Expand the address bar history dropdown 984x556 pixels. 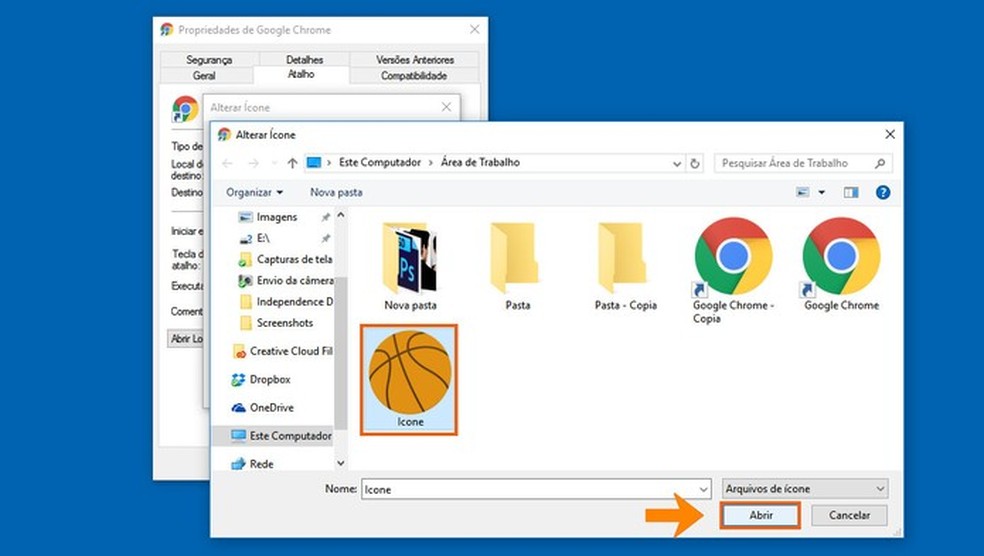(676, 163)
